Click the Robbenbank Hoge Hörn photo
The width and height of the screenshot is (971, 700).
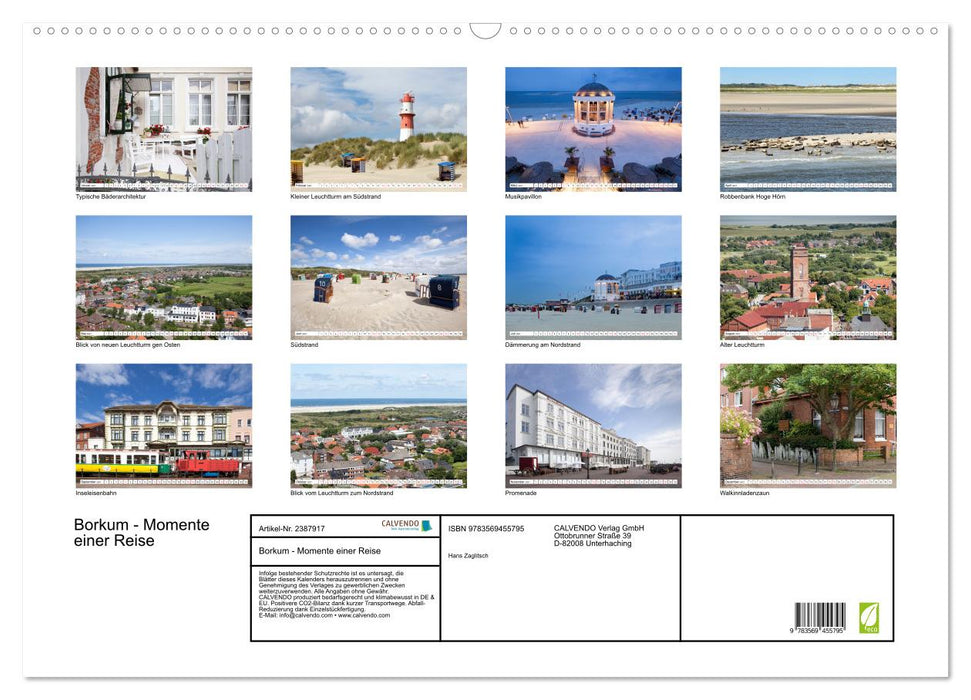pos(808,129)
